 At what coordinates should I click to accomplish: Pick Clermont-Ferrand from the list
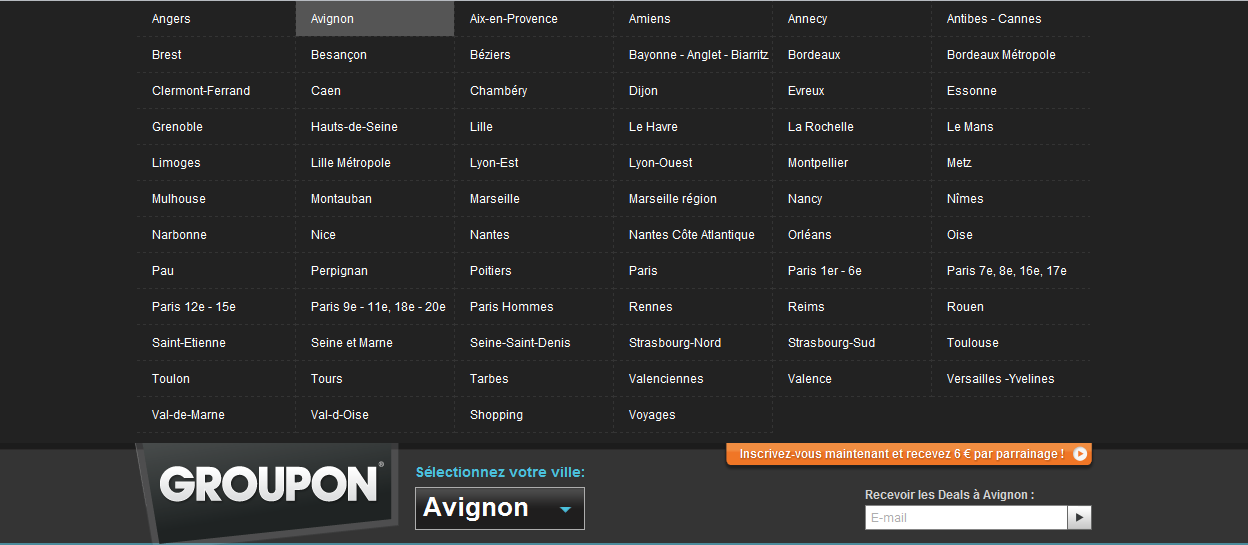click(x=201, y=91)
